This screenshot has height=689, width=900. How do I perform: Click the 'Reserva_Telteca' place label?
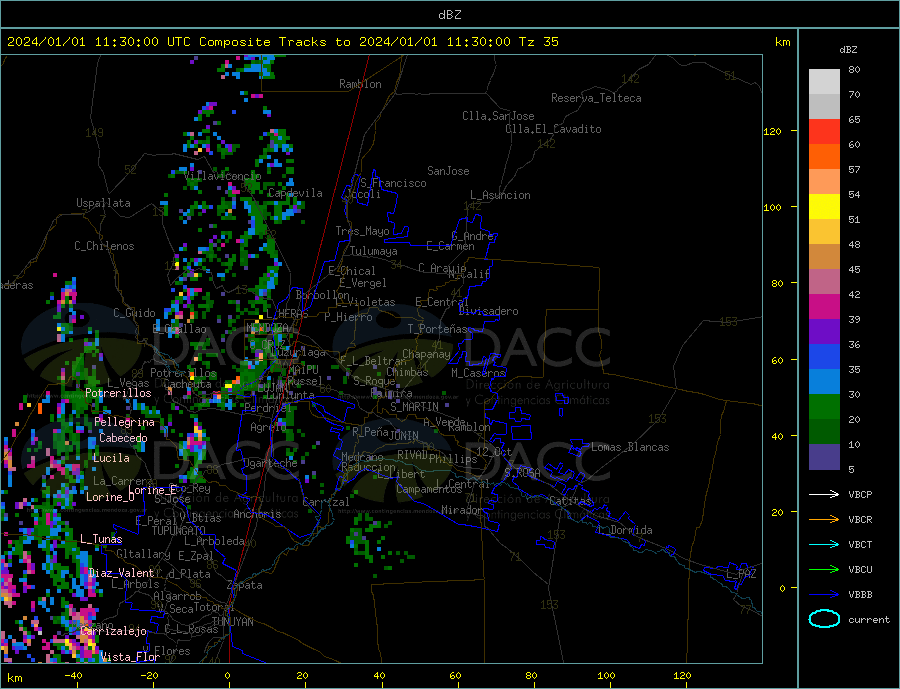[596, 98]
